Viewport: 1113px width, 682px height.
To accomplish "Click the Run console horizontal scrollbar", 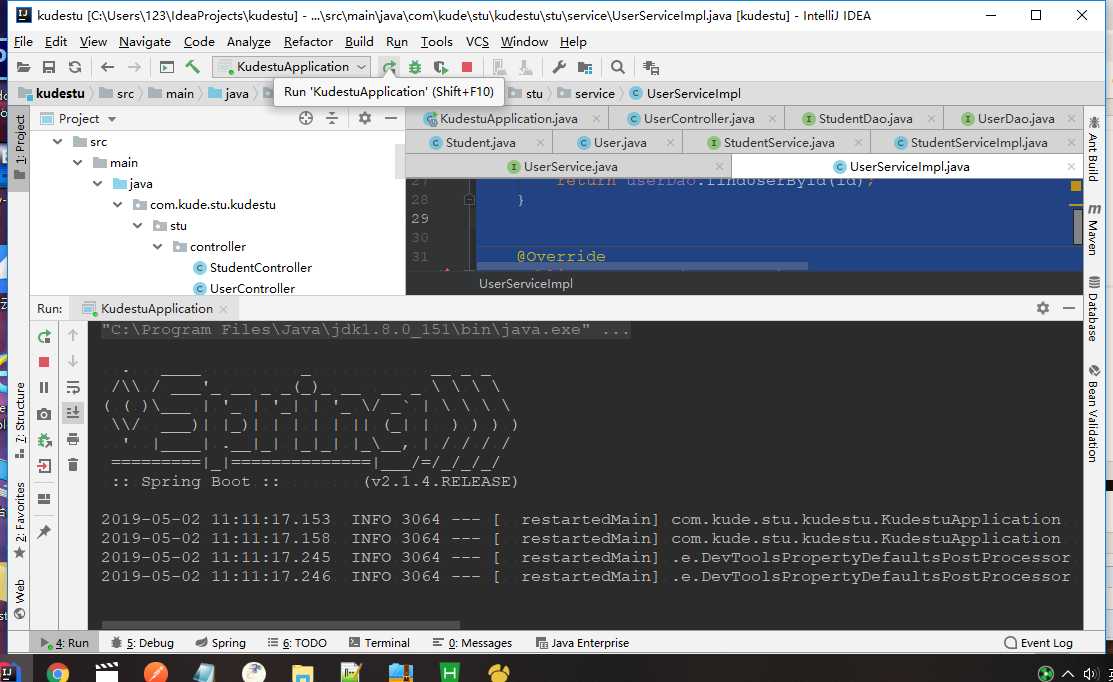I will (x=280, y=625).
